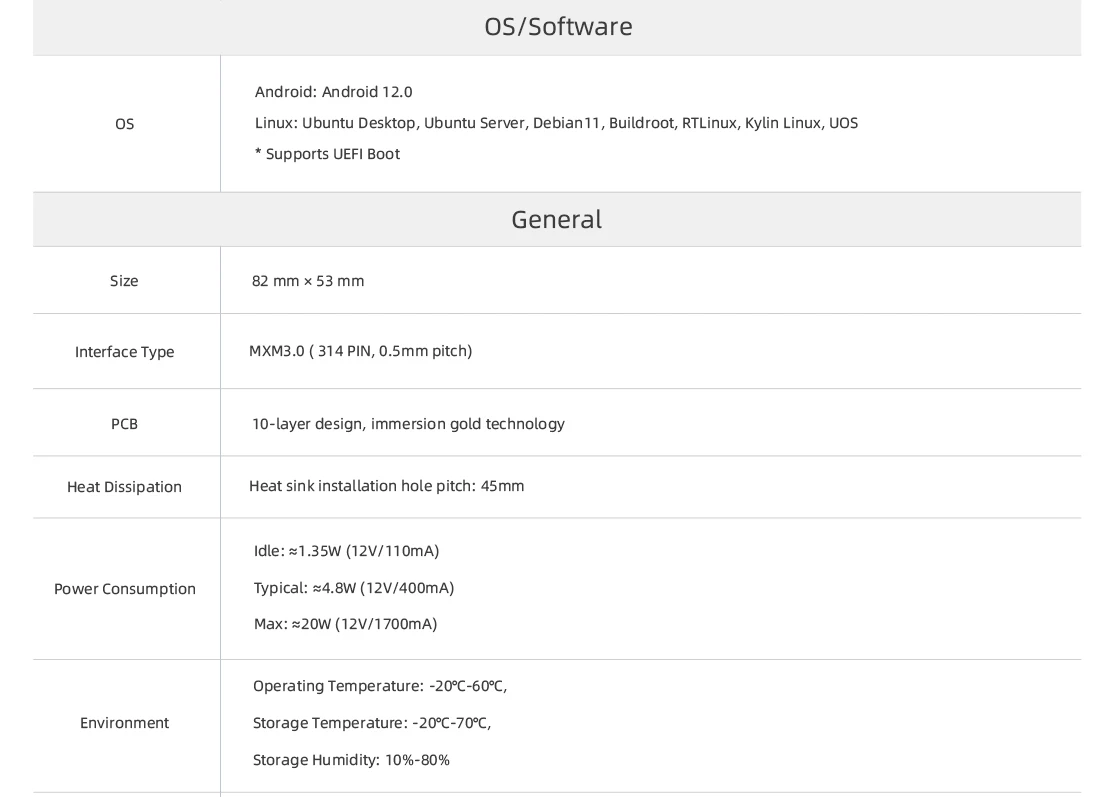Image resolution: width=1118 pixels, height=797 pixels.
Task: Click the Heat Dissipation label
Action: [125, 487]
